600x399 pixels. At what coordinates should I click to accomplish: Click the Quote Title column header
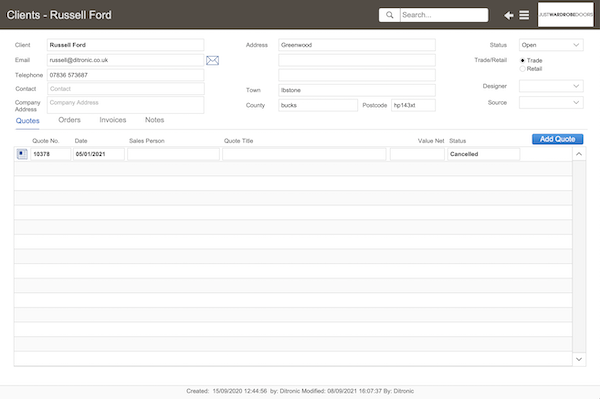click(x=238, y=141)
